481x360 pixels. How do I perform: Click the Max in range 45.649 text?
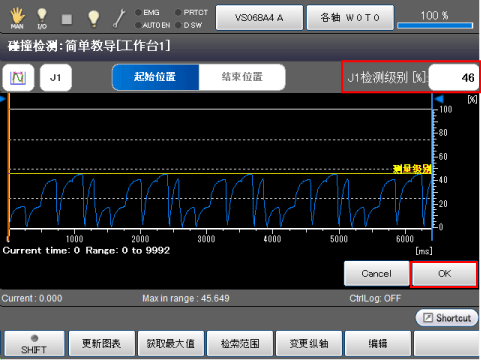tap(186, 298)
